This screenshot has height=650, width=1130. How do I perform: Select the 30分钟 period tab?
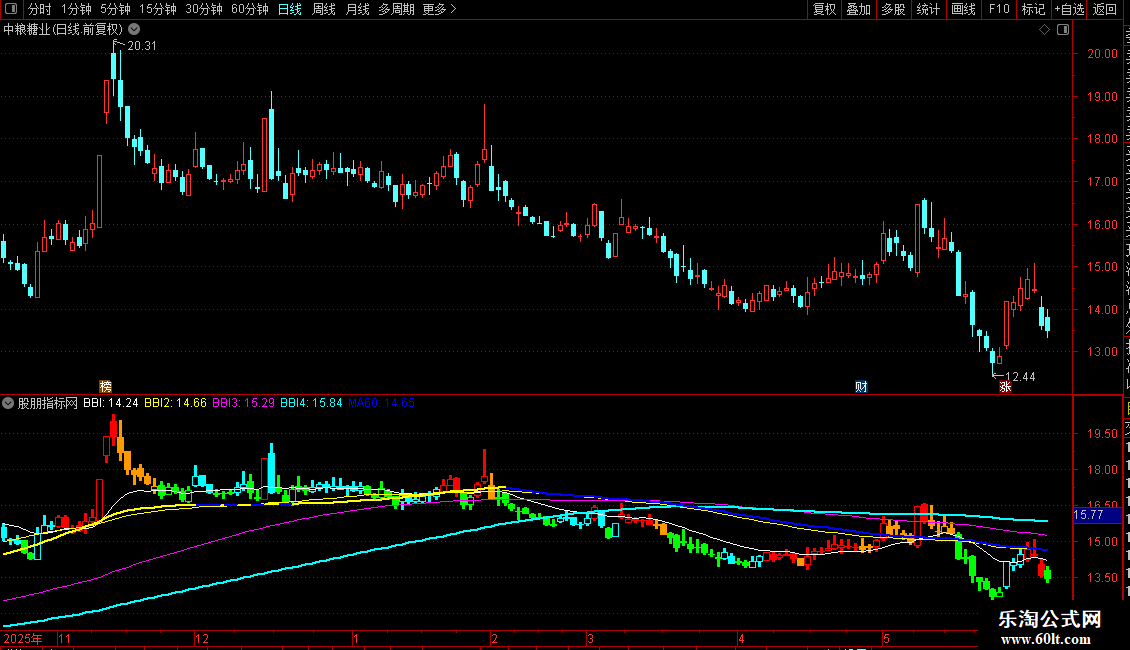point(204,9)
